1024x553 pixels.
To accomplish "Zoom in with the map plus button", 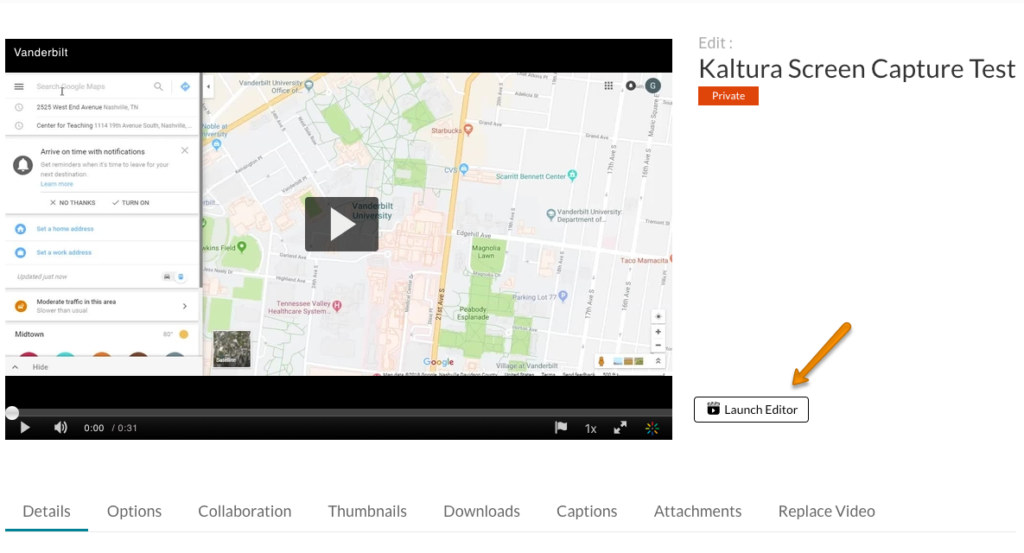I will click(x=658, y=332).
